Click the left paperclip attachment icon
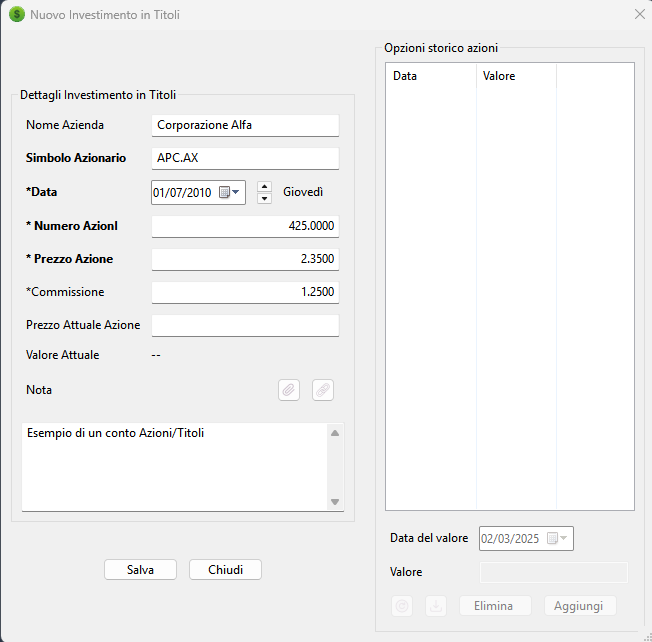The width and height of the screenshot is (652, 642). pyautogui.click(x=288, y=390)
